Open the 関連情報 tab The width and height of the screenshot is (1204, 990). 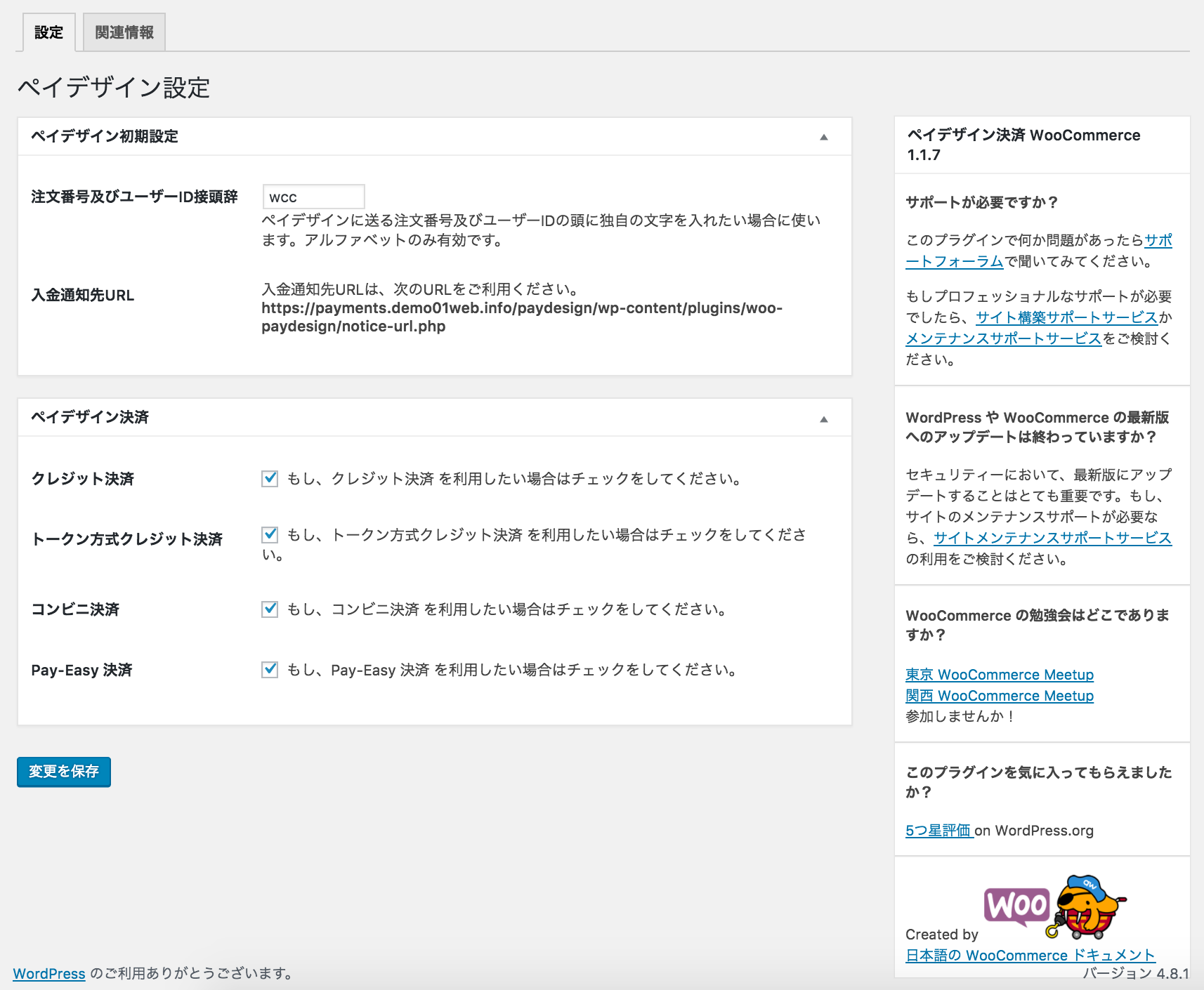point(124,32)
